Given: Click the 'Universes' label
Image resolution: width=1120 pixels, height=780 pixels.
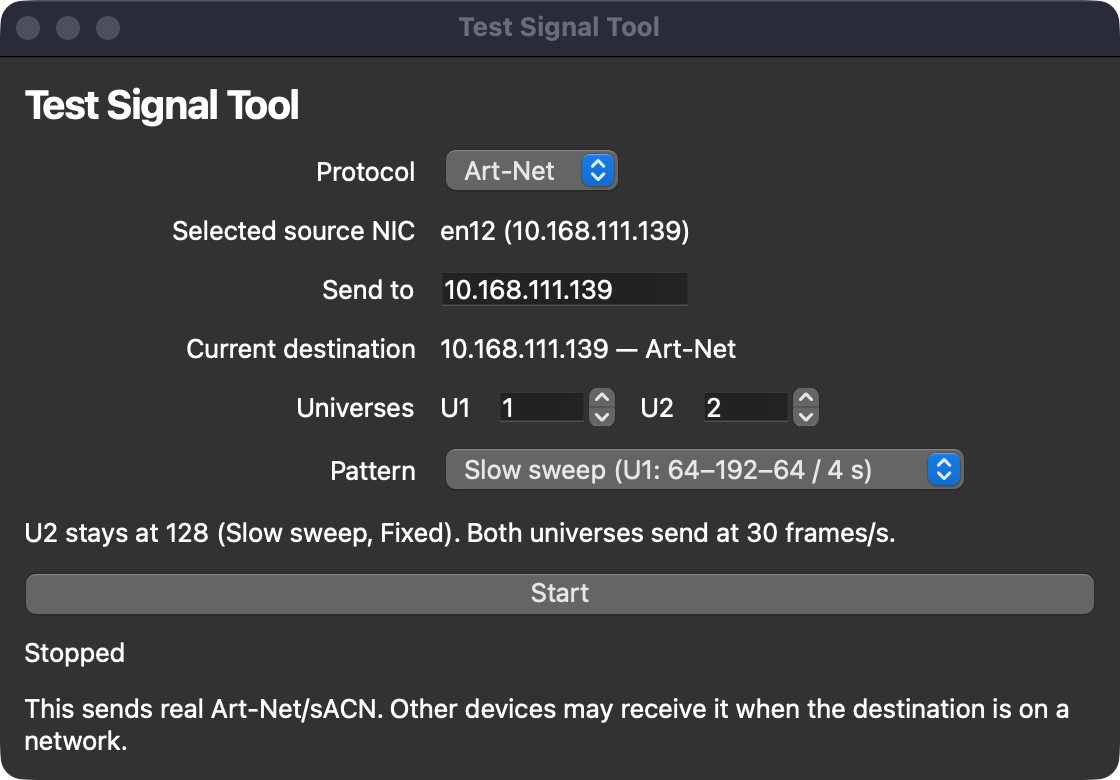Looking at the screenshot, I should click(x=355, y=408).
